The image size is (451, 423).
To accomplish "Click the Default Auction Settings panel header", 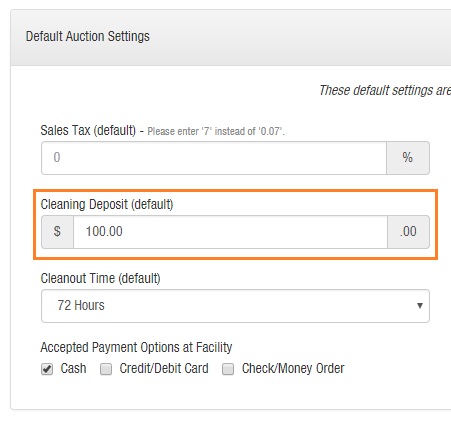I will tap(231, 37).
